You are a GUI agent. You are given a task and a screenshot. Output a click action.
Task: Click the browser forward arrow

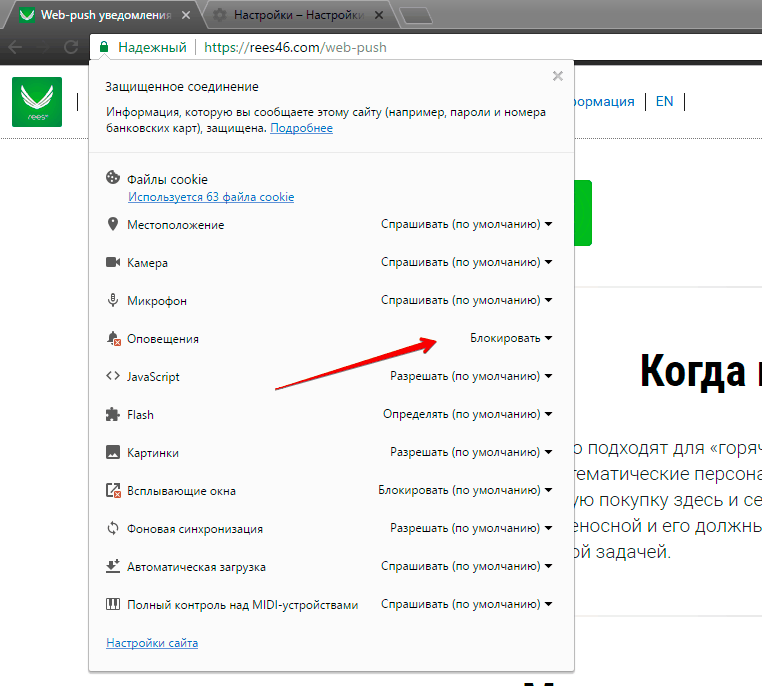click(x=43, y=47)
